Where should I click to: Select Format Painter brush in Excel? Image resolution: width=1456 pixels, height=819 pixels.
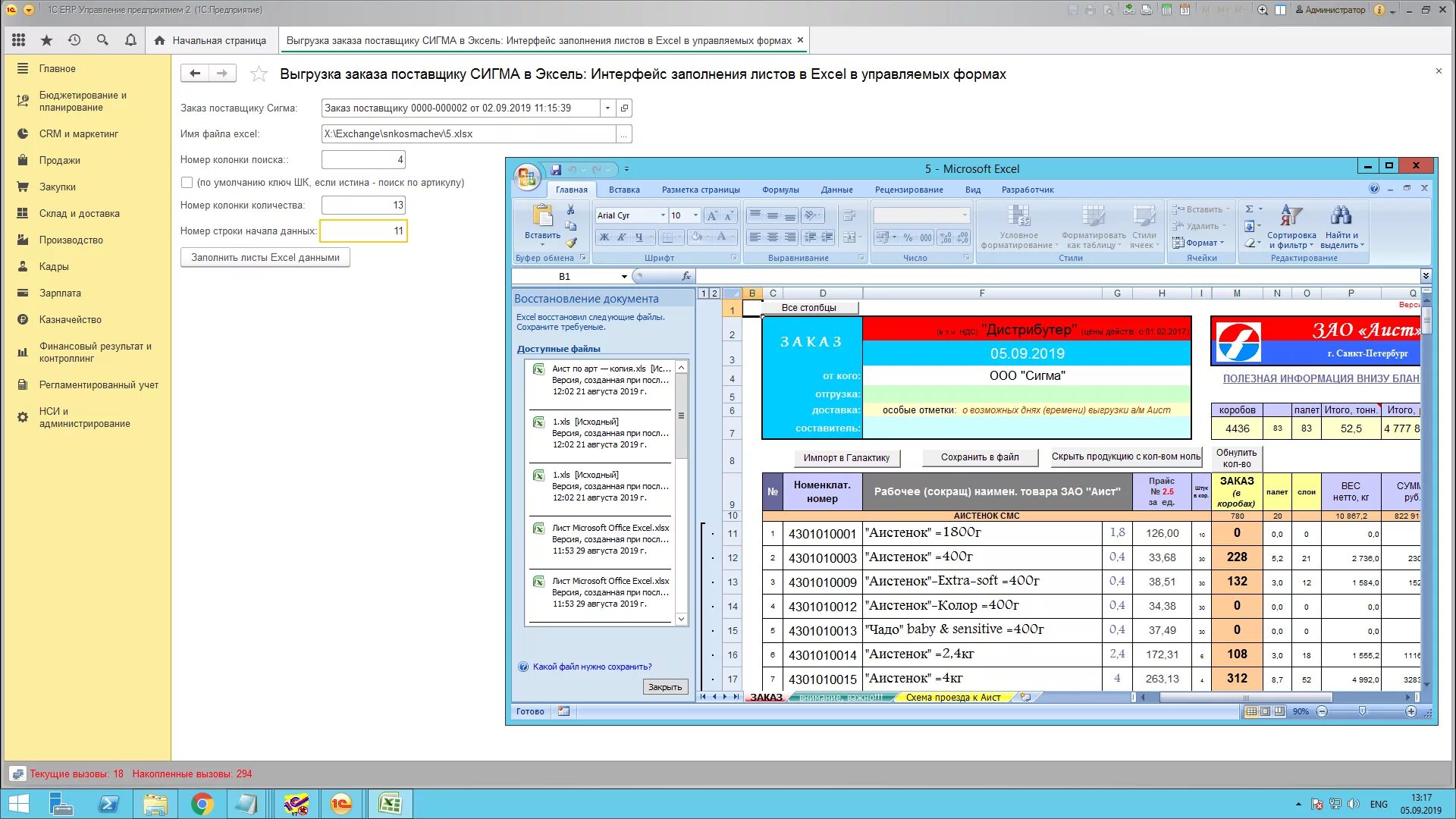[x=571, y=243]
